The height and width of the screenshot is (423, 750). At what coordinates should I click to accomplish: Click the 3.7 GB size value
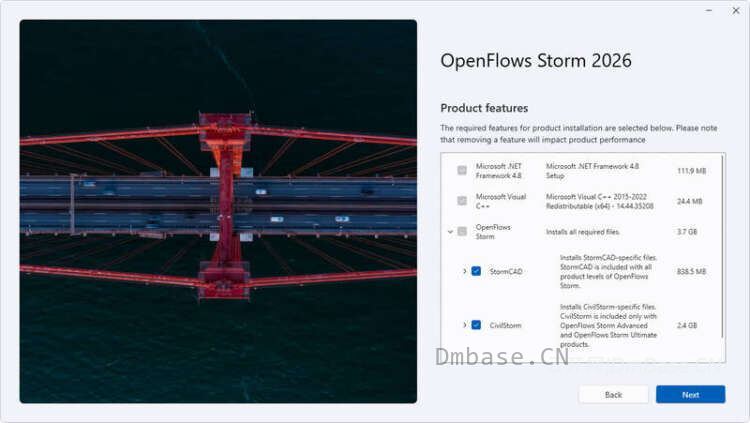[x=687, y=232]
